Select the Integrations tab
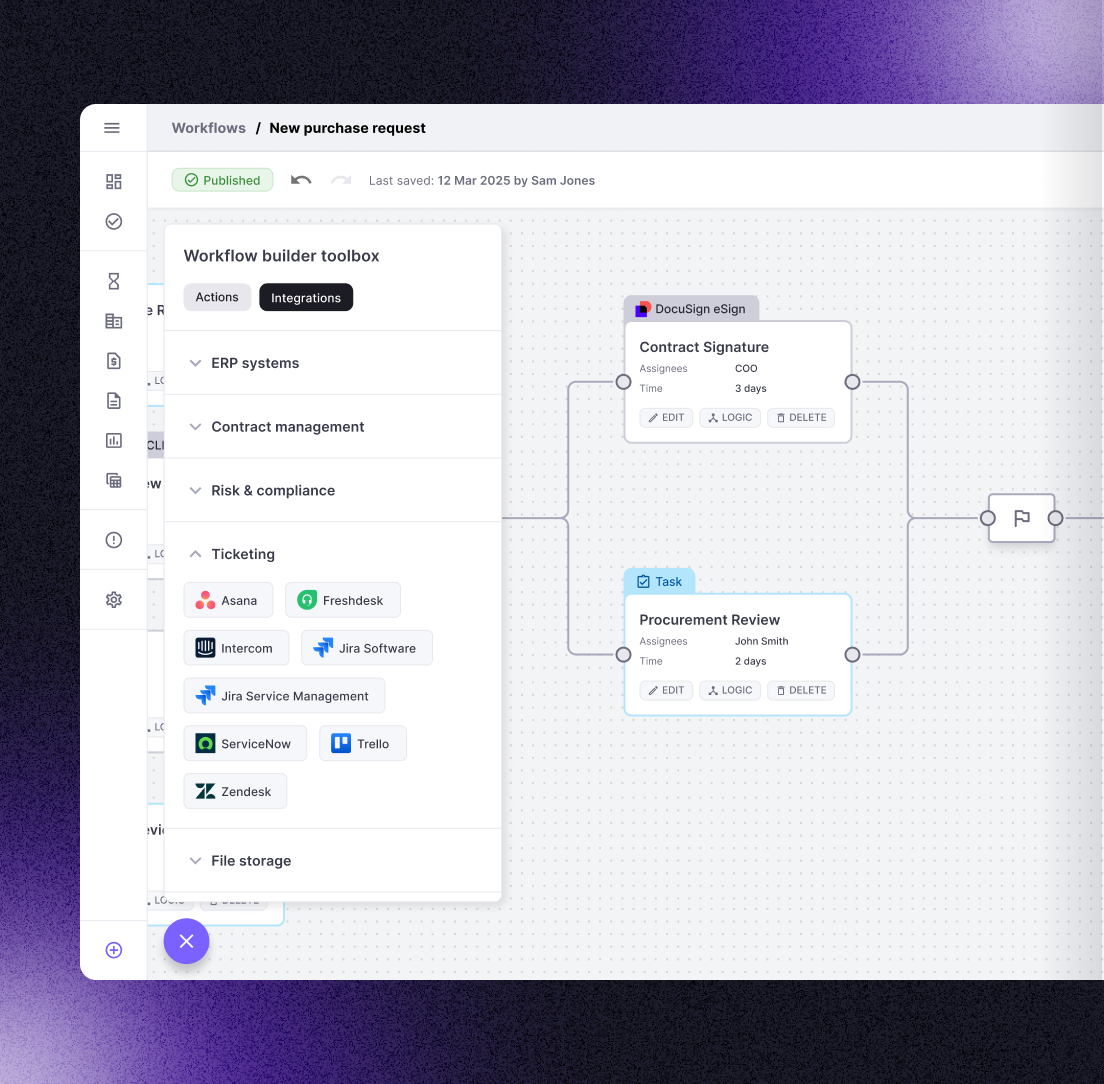Screen dimensions: 1104x1084 pos(306,297)
